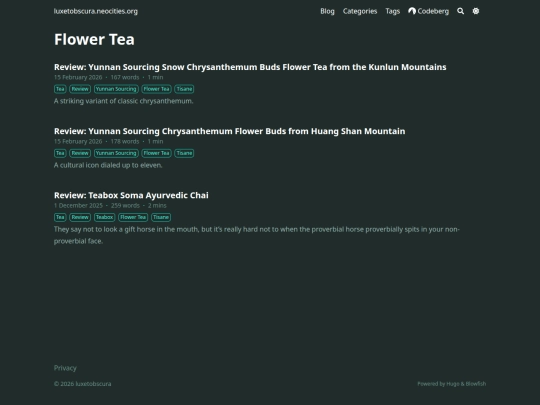This screenshot has height=405, width=540.
Task: Open the Categories menu item
Action: click(x=360, y=11)
